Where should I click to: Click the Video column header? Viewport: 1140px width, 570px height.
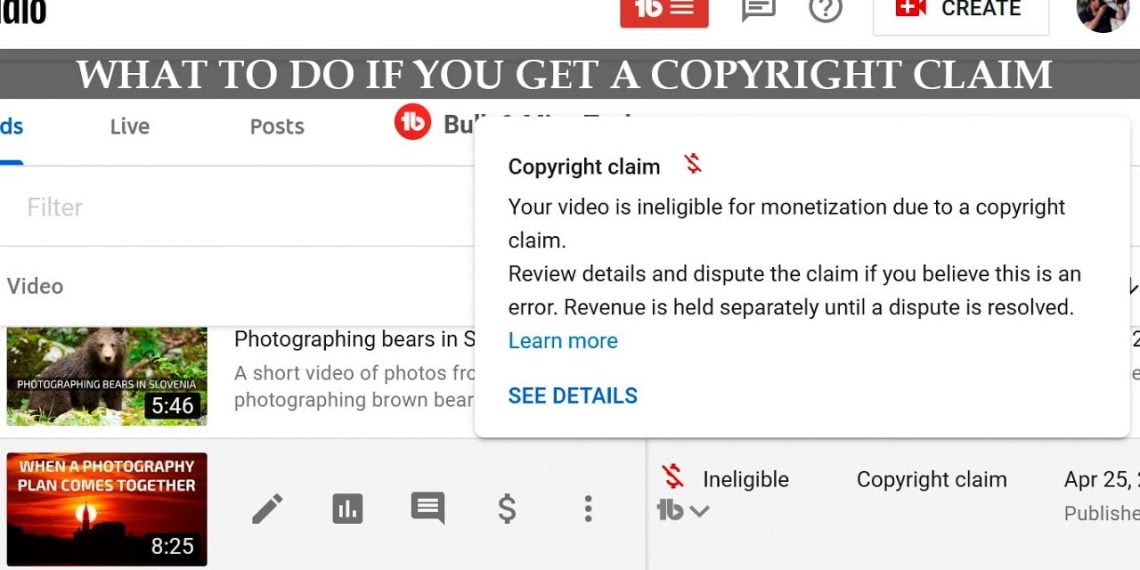35,286
